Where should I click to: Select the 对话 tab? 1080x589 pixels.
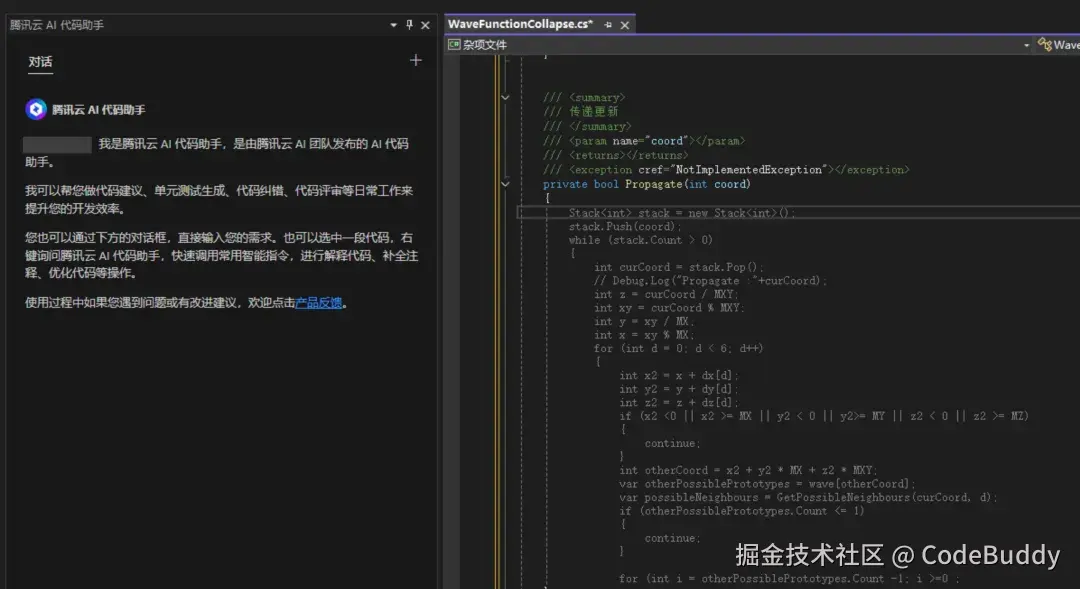coord(40,61)
